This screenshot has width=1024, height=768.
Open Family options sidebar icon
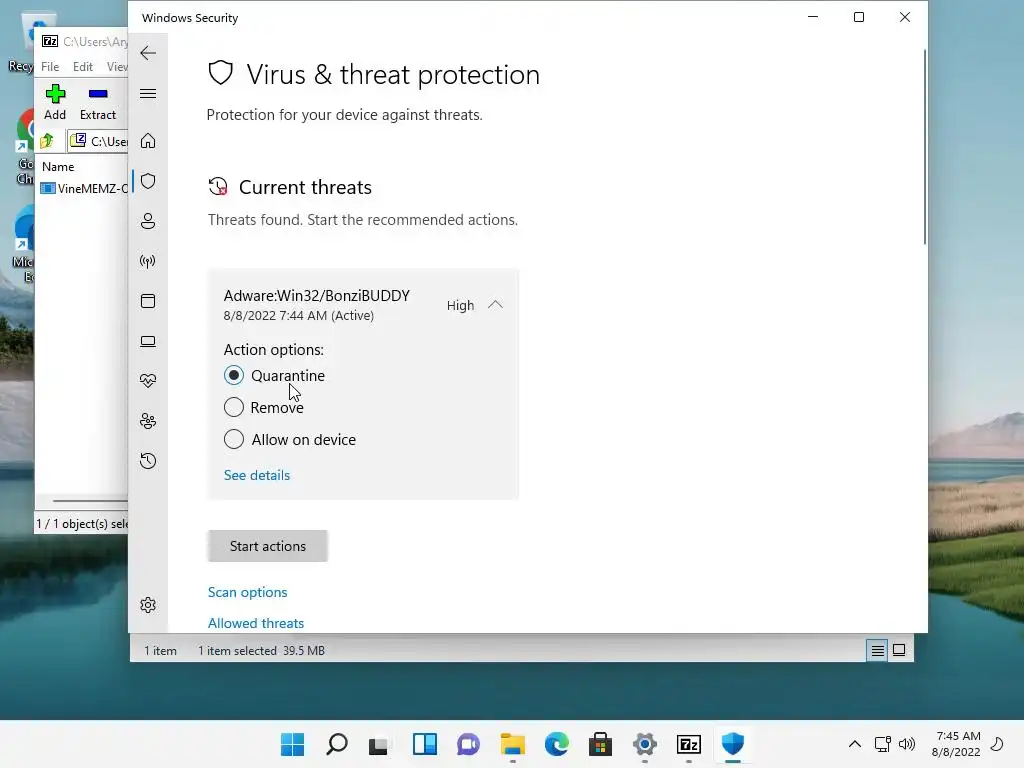click(x=148, y=421)
